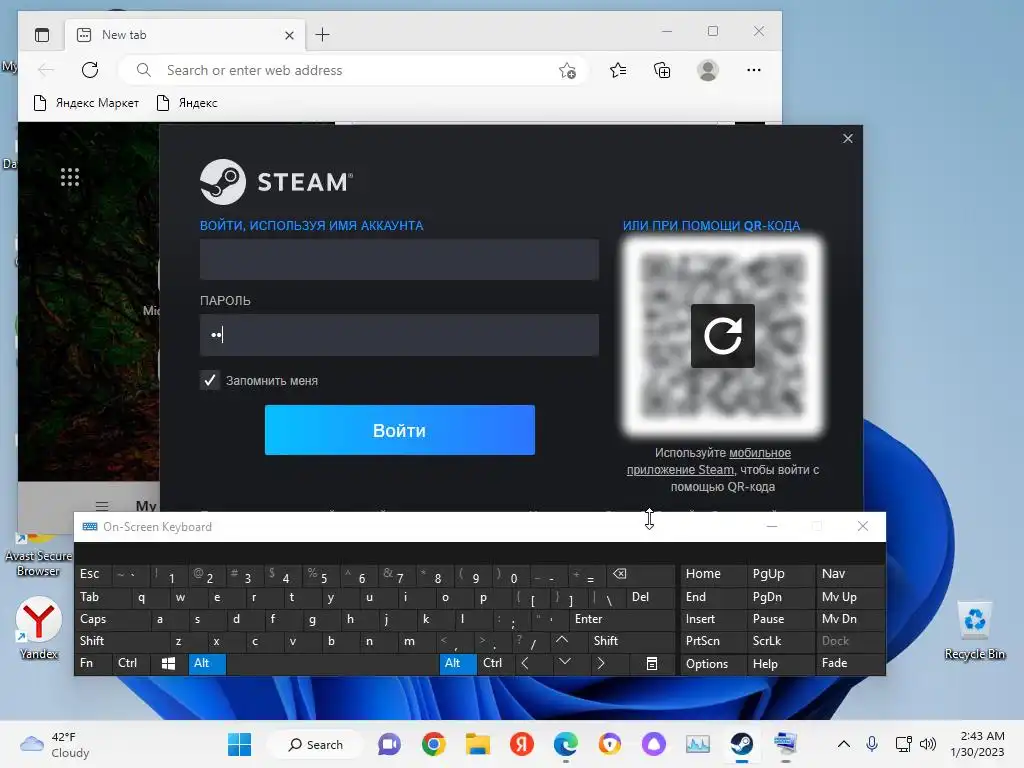Open the weather widget 42°F Cloudy
This screenshot has height=768, width=1024.
[56, 744]
